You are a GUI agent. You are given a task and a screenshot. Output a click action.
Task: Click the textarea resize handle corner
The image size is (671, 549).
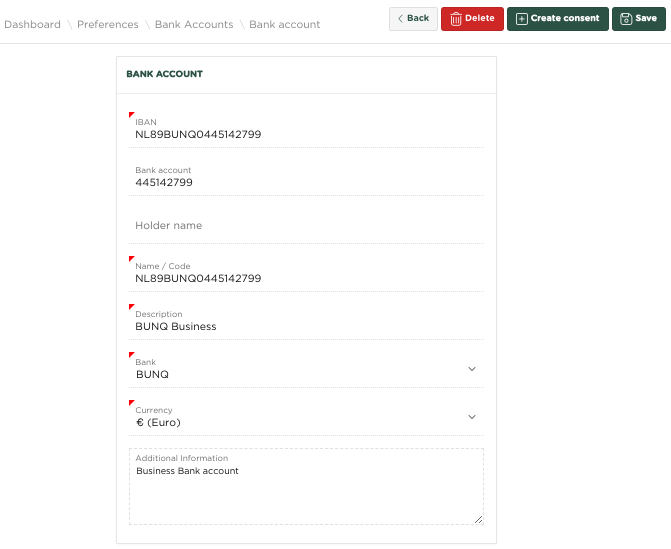[478, 519]
